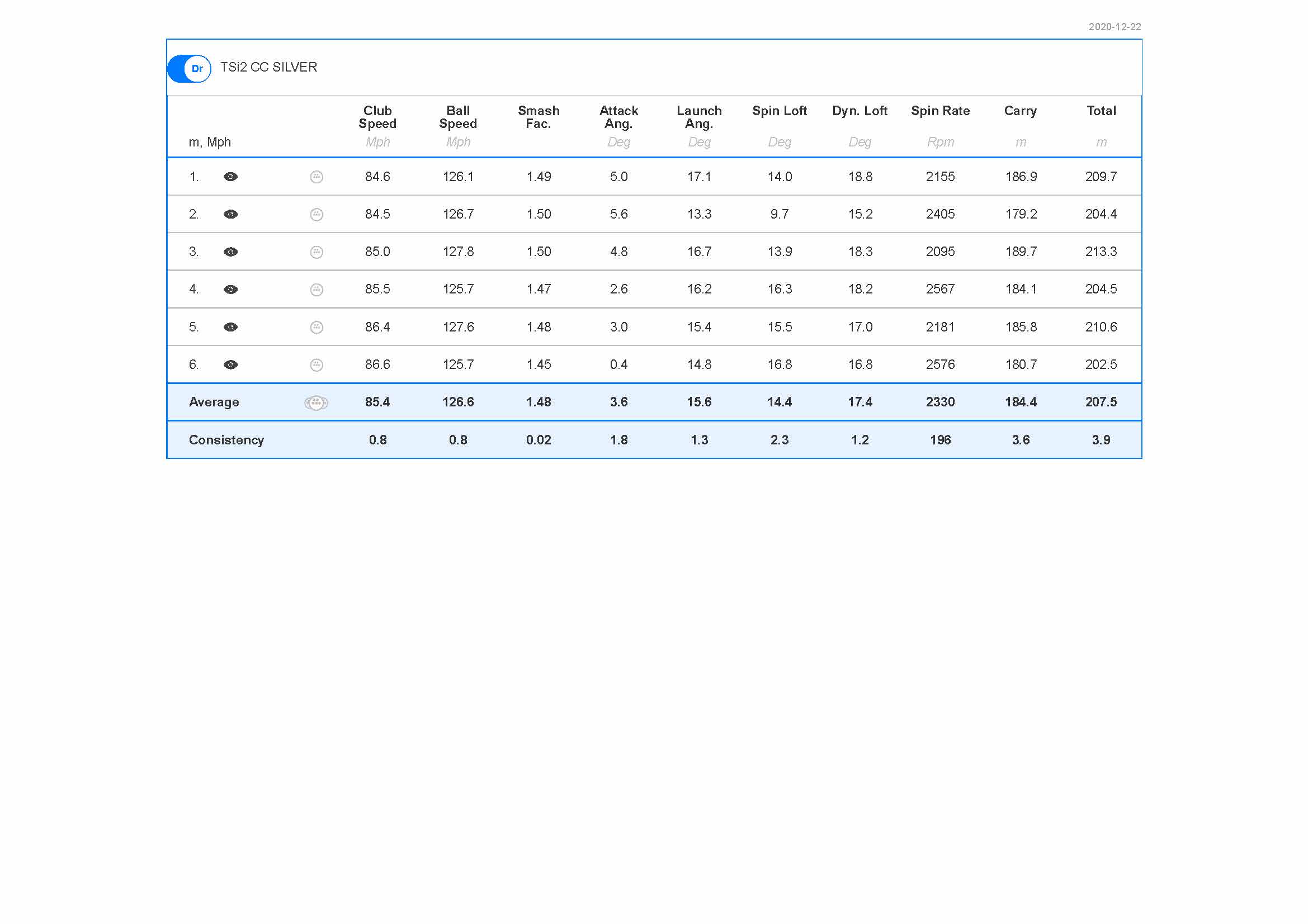1308x924 pixels.
Task: Hide shot 2 with its eye icon
Action: [230, 214]
